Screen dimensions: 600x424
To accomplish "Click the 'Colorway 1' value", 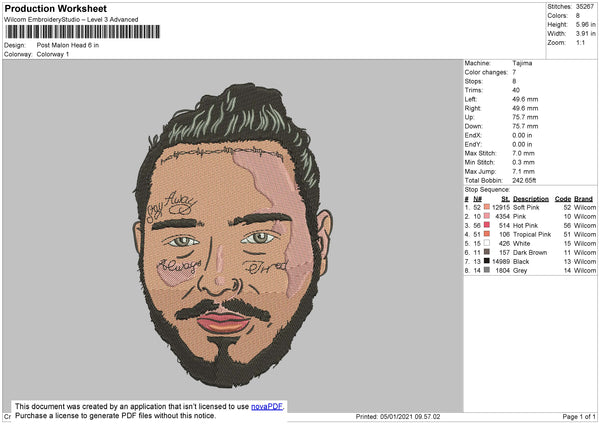I will pos(53,54).
